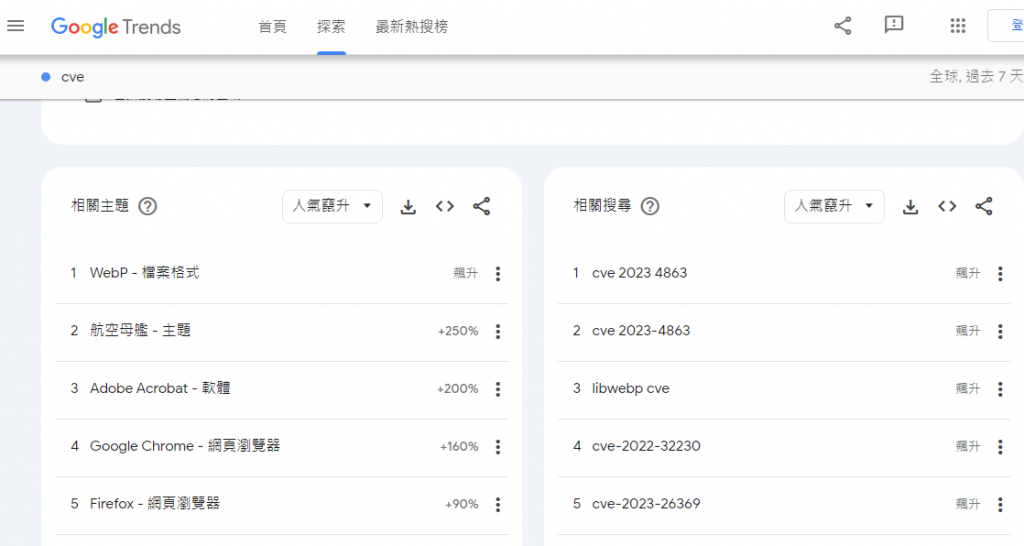Go to the 首頁 tab
The height and width of the screenshot is (546, 1024).
coord(272,27)
